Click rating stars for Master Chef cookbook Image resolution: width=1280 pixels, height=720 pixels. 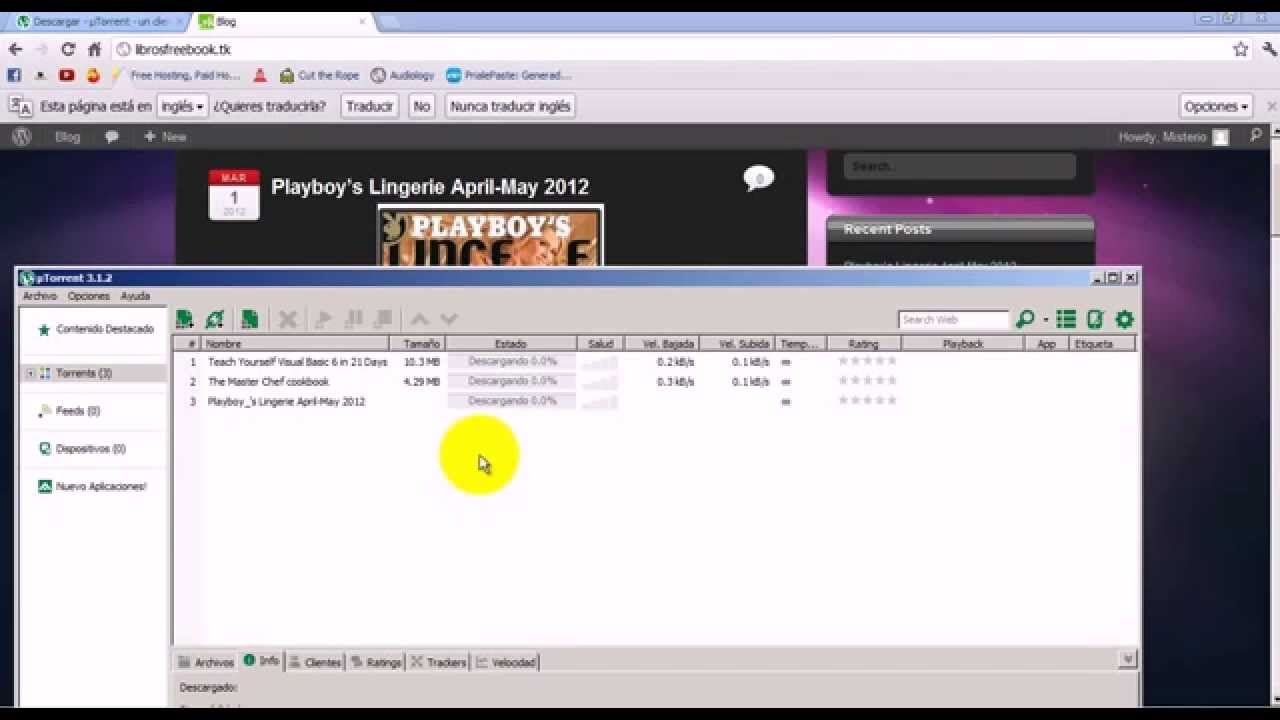point(867,381)
